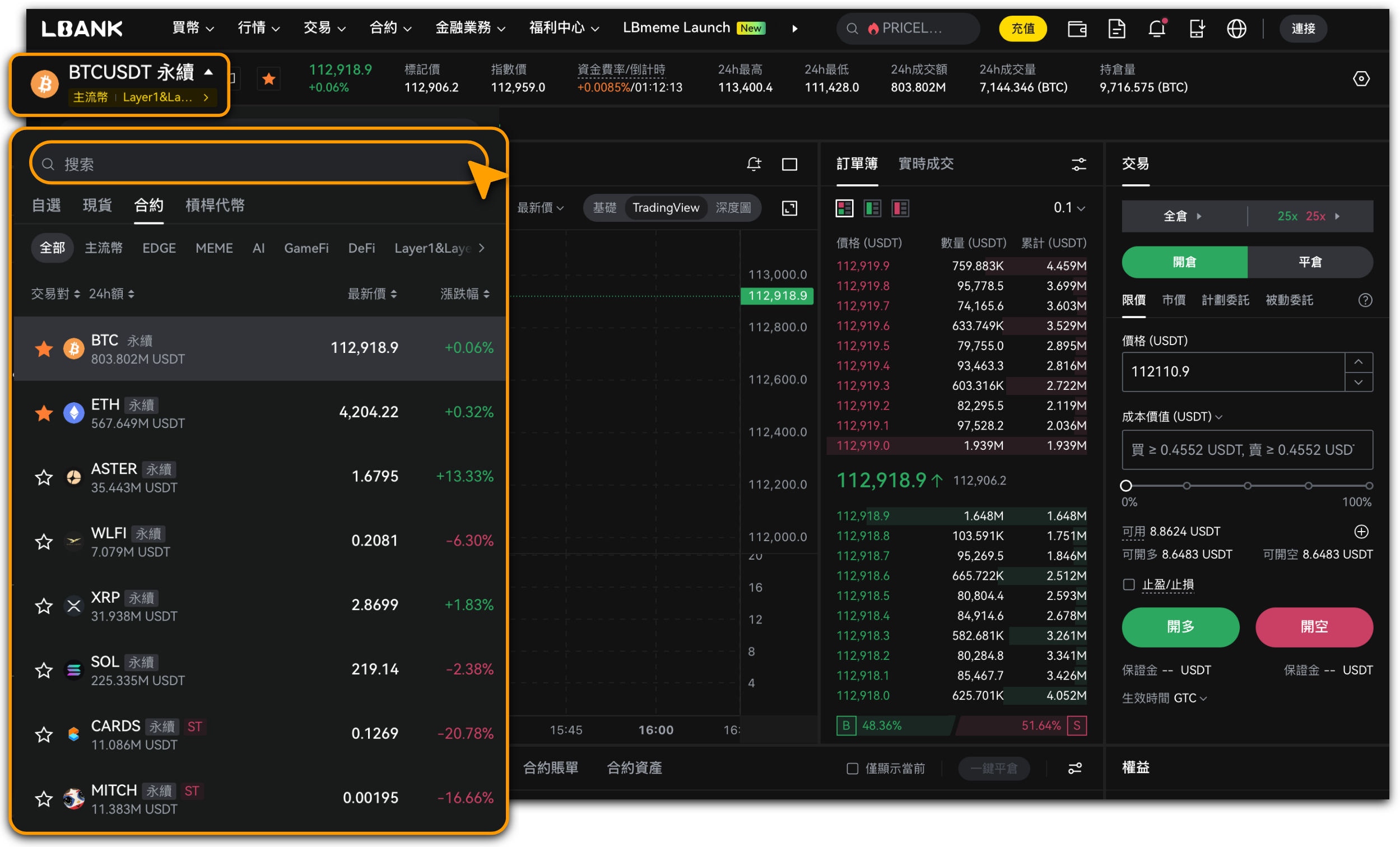The width and height of the screenshot is (1400, 847).
Task: Click the price alert bell above chart
Action: click(x=754, y=164)
